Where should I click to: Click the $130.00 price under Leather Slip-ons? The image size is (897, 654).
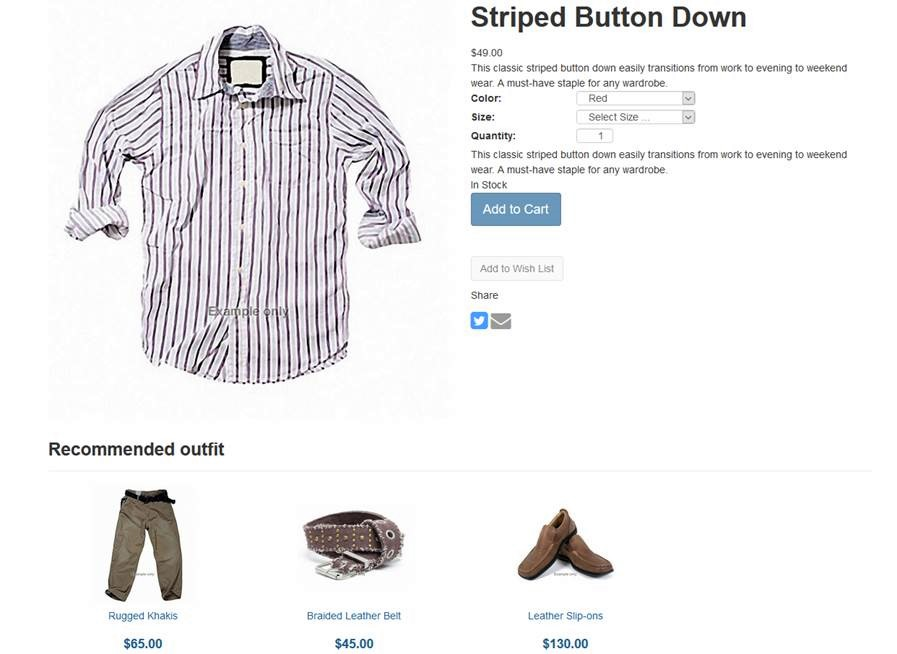click(565, 644)
